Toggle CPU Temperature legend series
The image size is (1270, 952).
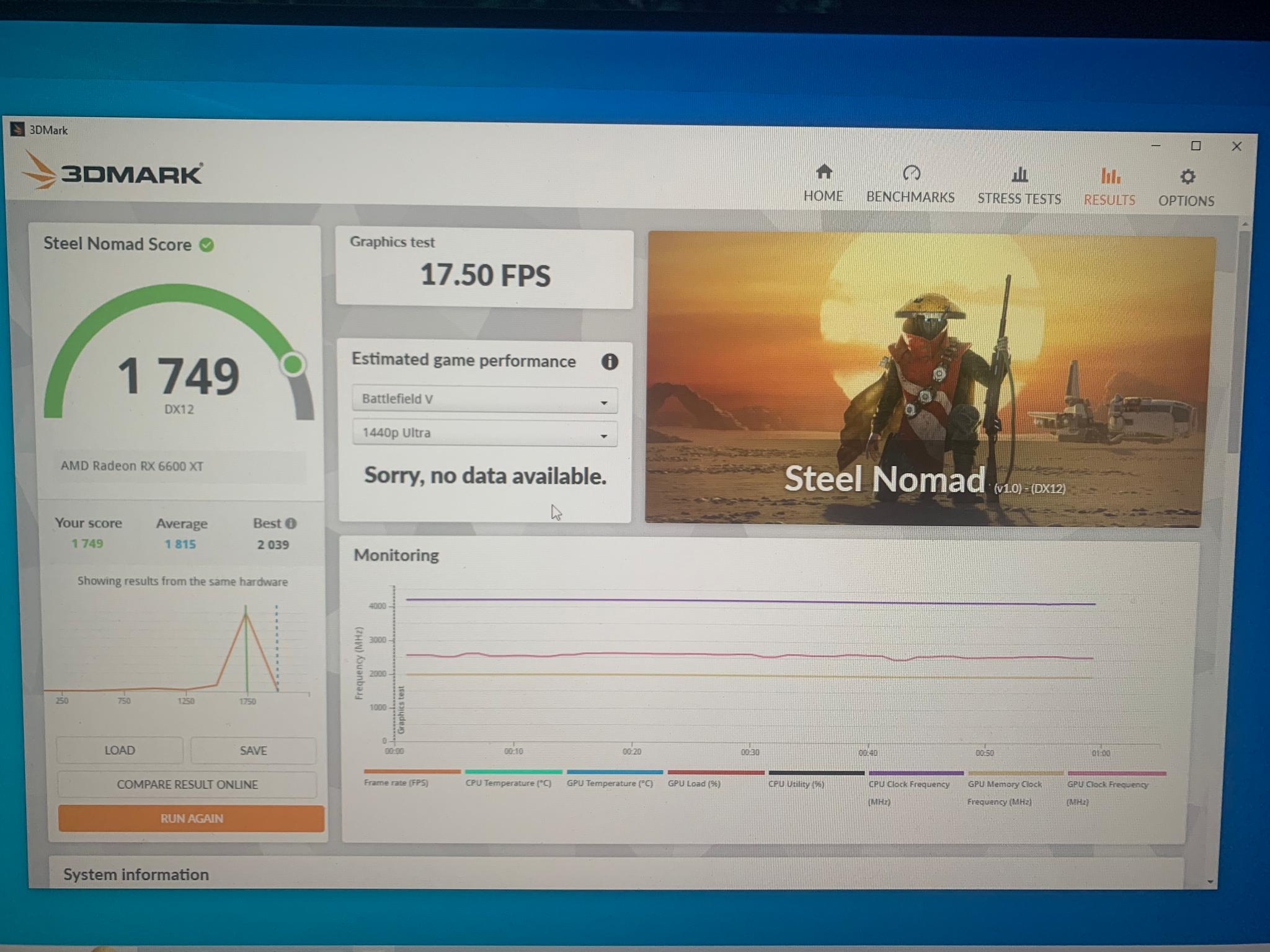pos(512,778)
